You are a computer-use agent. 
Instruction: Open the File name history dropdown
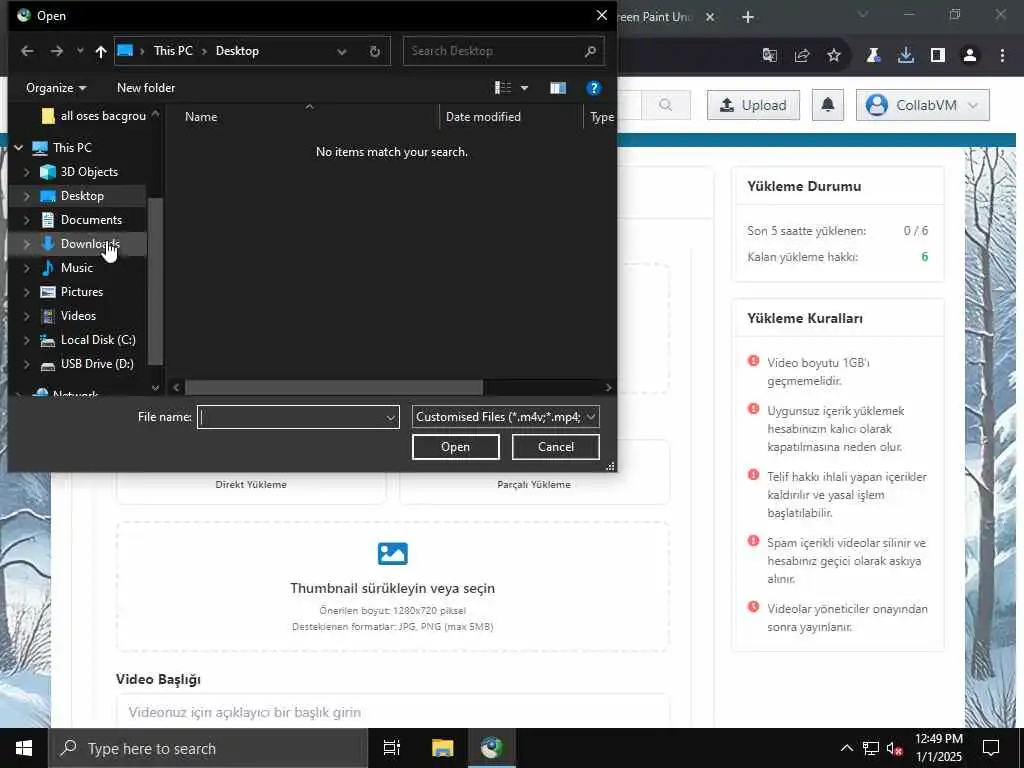click(x=391, y=417)
